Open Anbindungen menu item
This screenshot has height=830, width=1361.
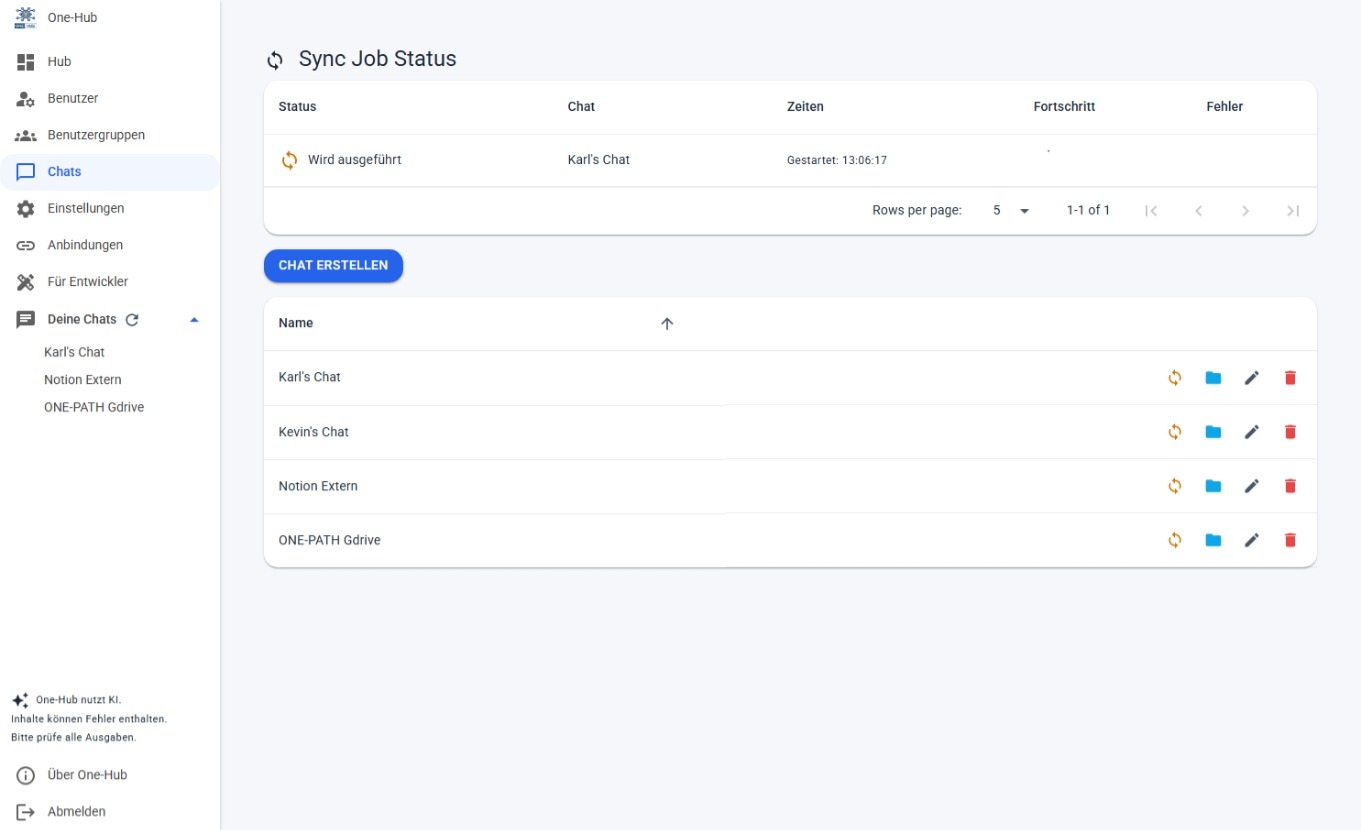coord(84,245)
